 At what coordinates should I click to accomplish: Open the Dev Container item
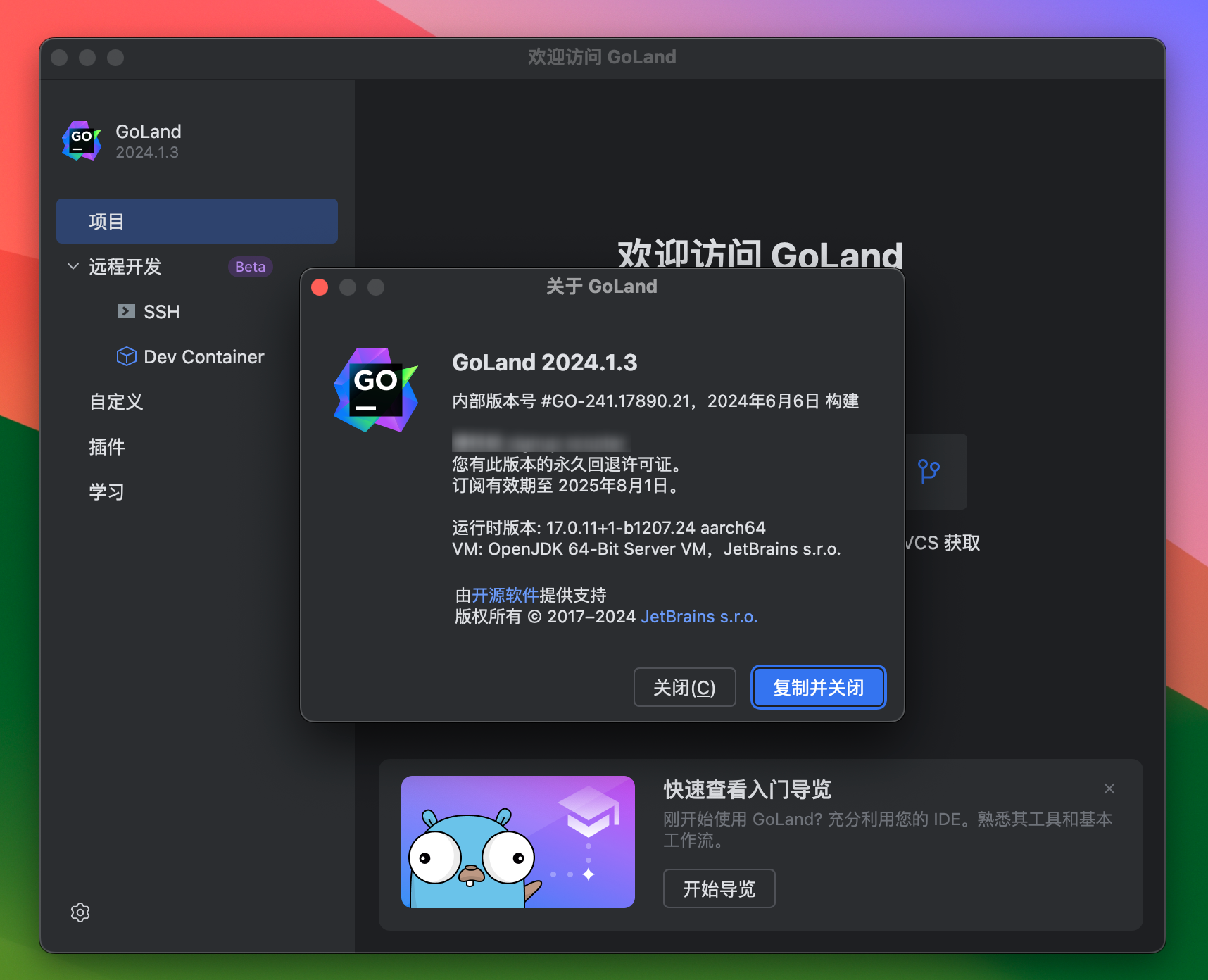[x=203, y=356]
